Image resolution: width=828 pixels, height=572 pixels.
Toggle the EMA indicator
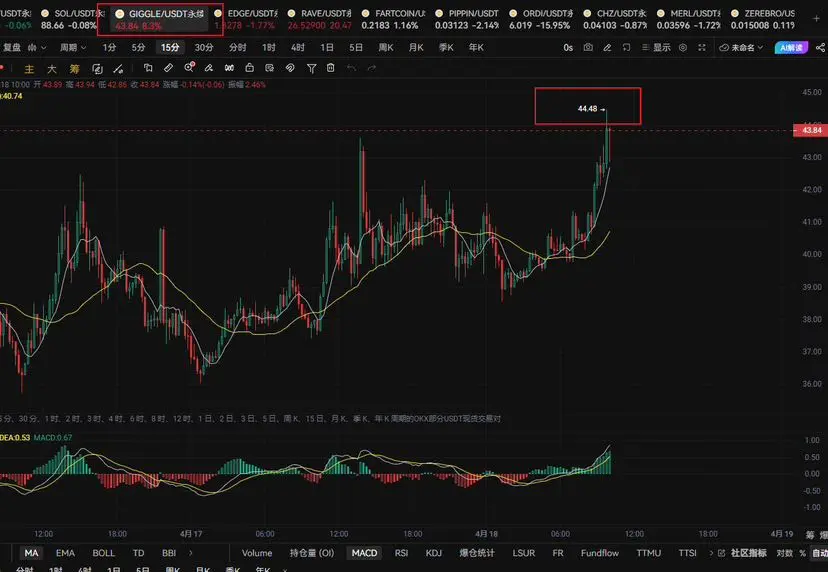(x=65, y=553)
